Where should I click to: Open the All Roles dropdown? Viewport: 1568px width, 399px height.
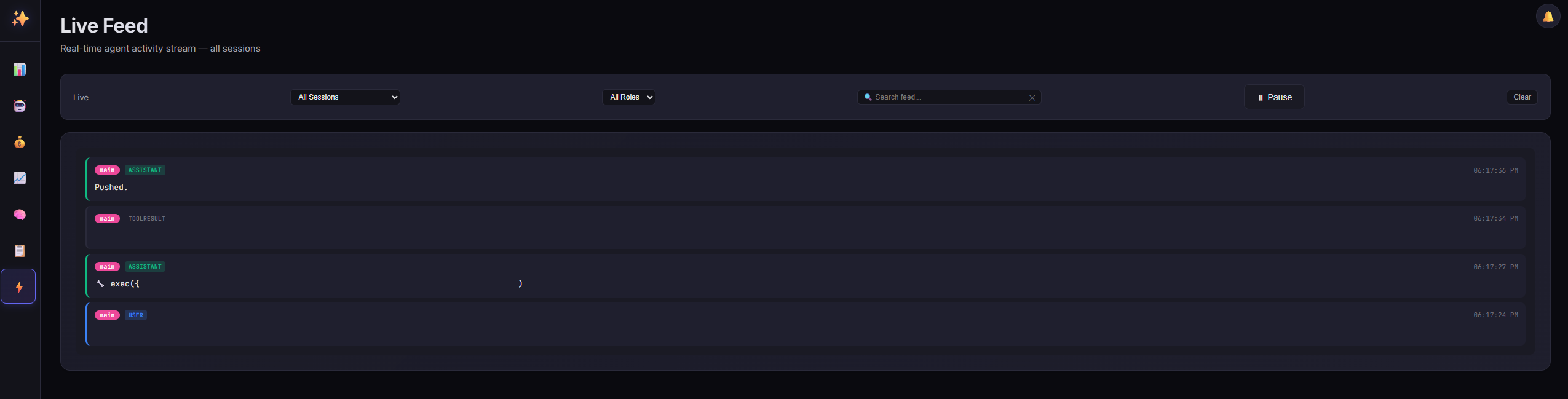[x=628, y=97]
